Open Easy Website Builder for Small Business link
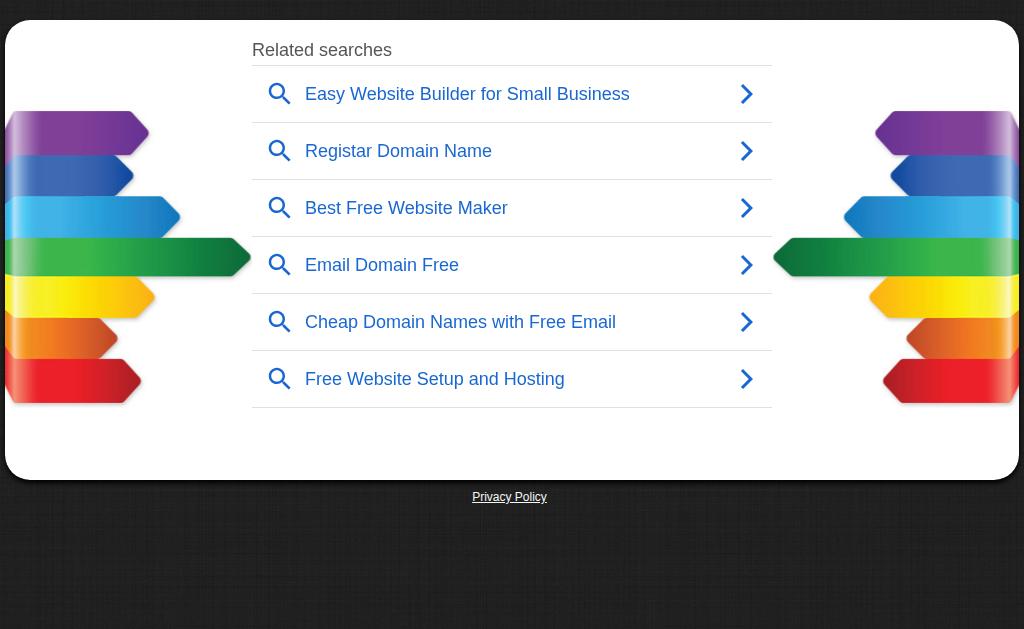The height and width of the screenshot is (629, 1024). [467, 94]
